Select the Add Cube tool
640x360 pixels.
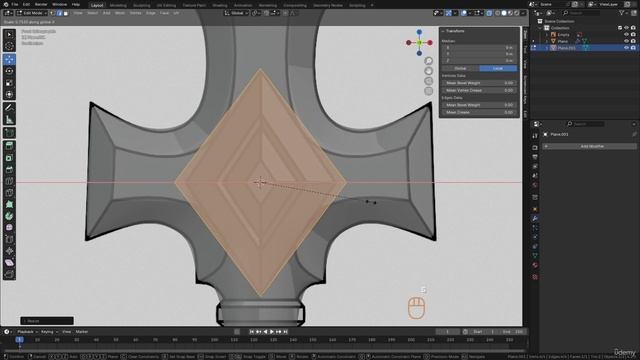tap(9, 133)
